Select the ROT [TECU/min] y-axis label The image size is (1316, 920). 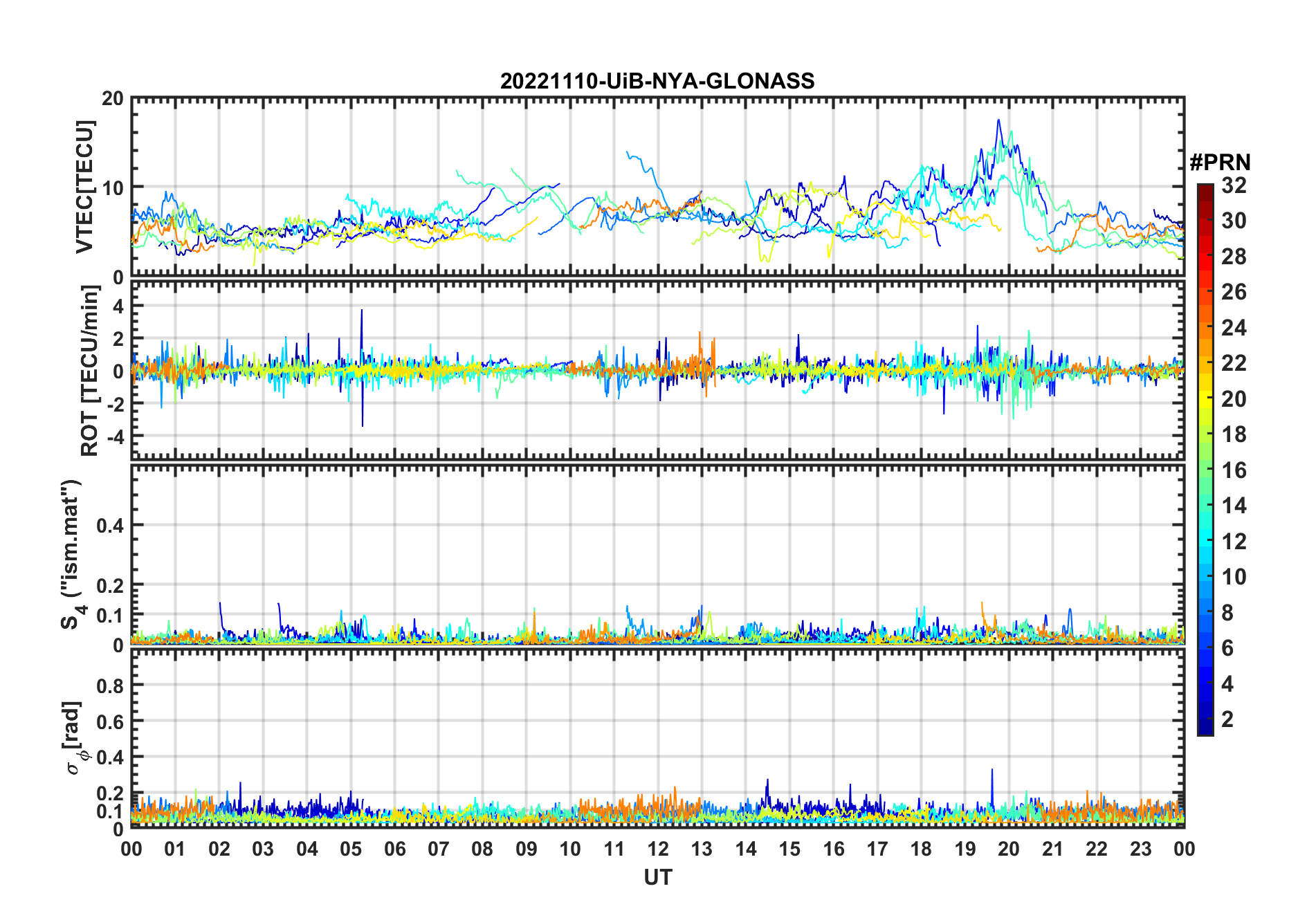click(90, 371)
